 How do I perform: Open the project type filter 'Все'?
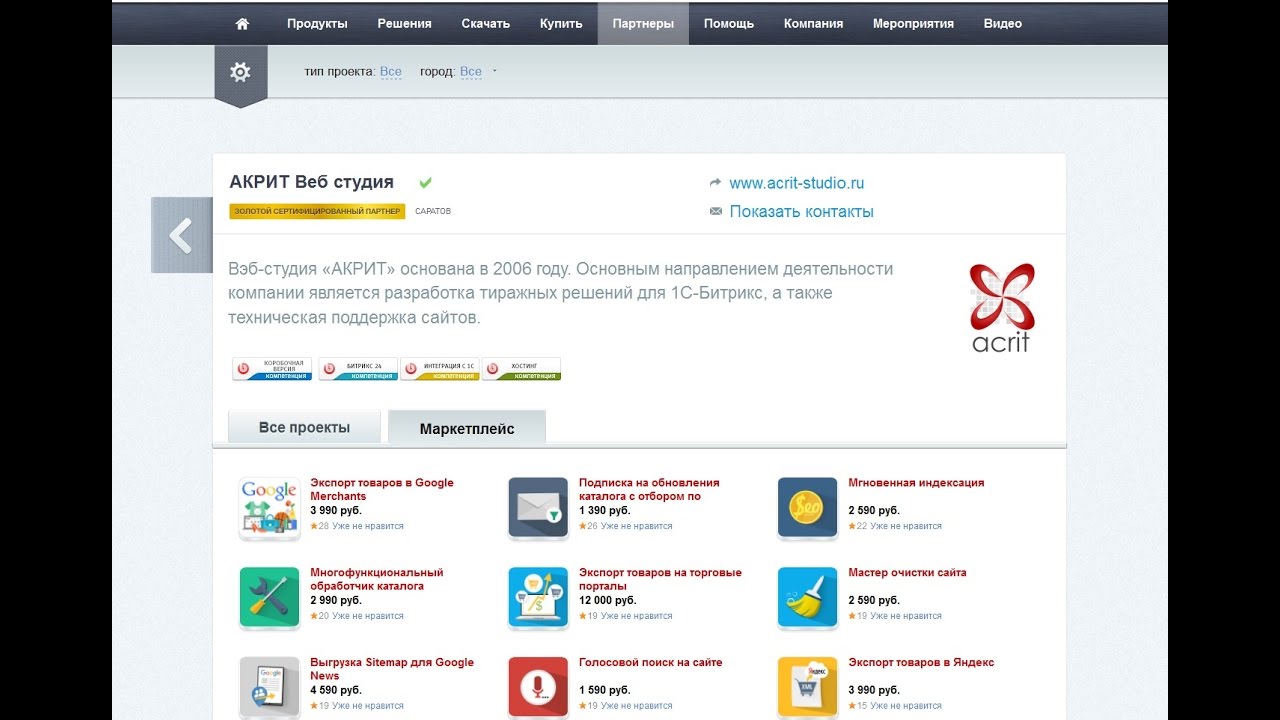(391, 72)
